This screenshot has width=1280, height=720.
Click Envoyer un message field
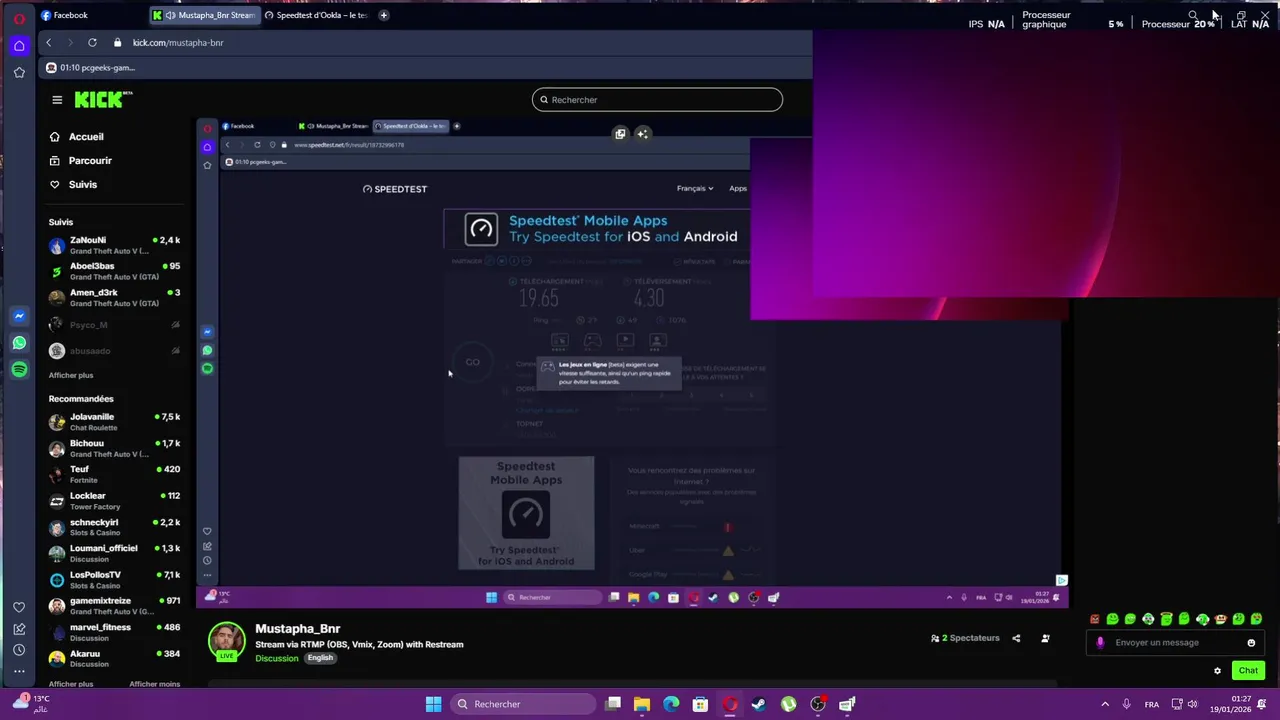point(1175,643)
